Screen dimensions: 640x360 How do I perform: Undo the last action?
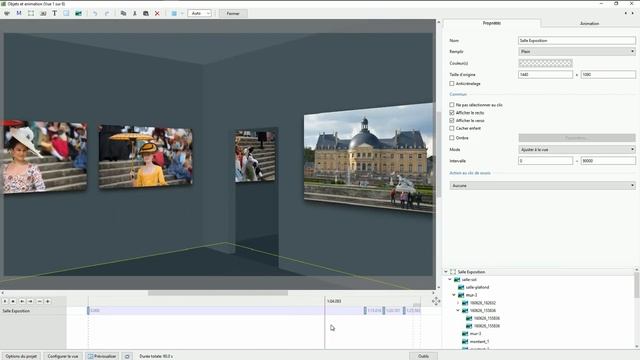[95, 13]
